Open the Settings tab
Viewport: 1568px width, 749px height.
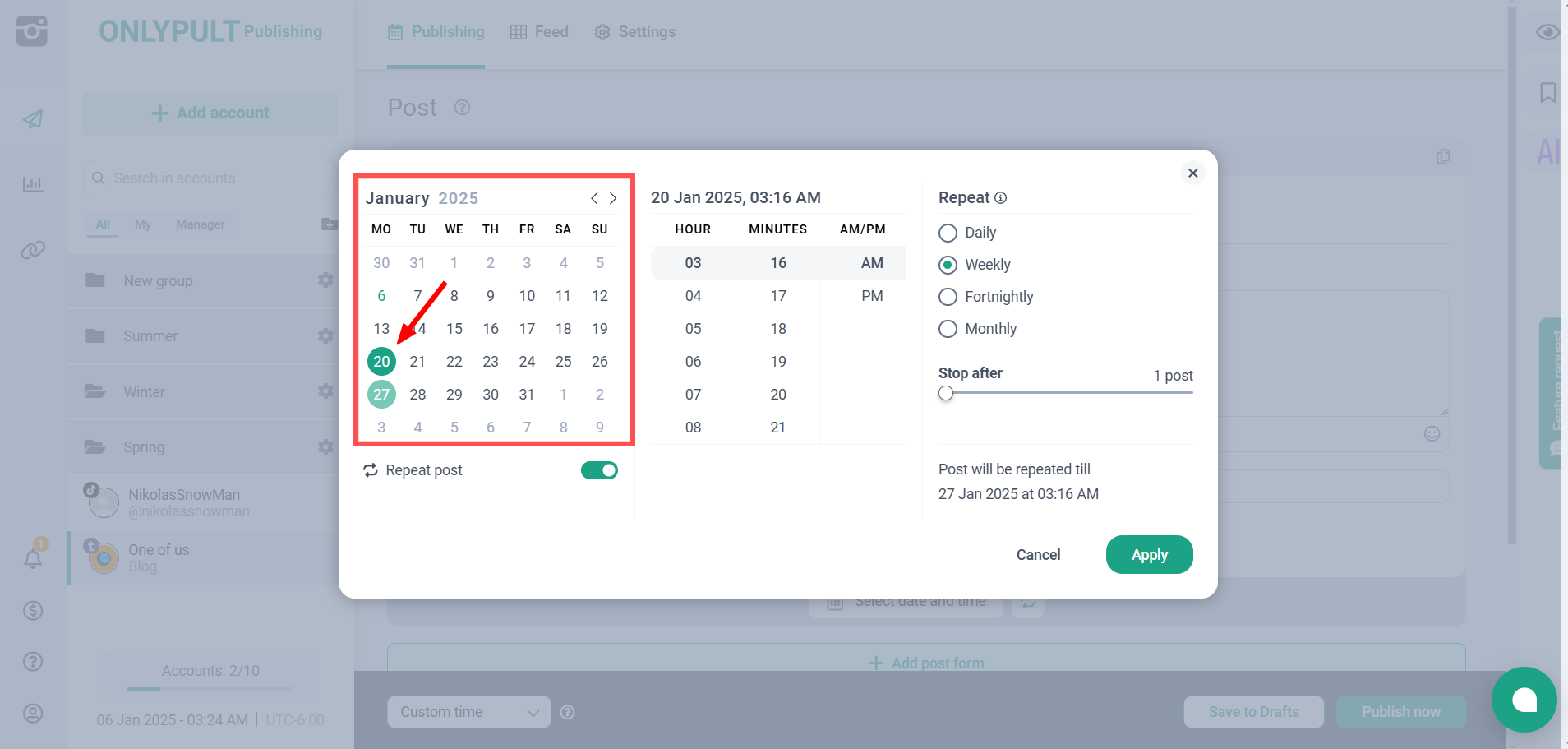point(635,32)
